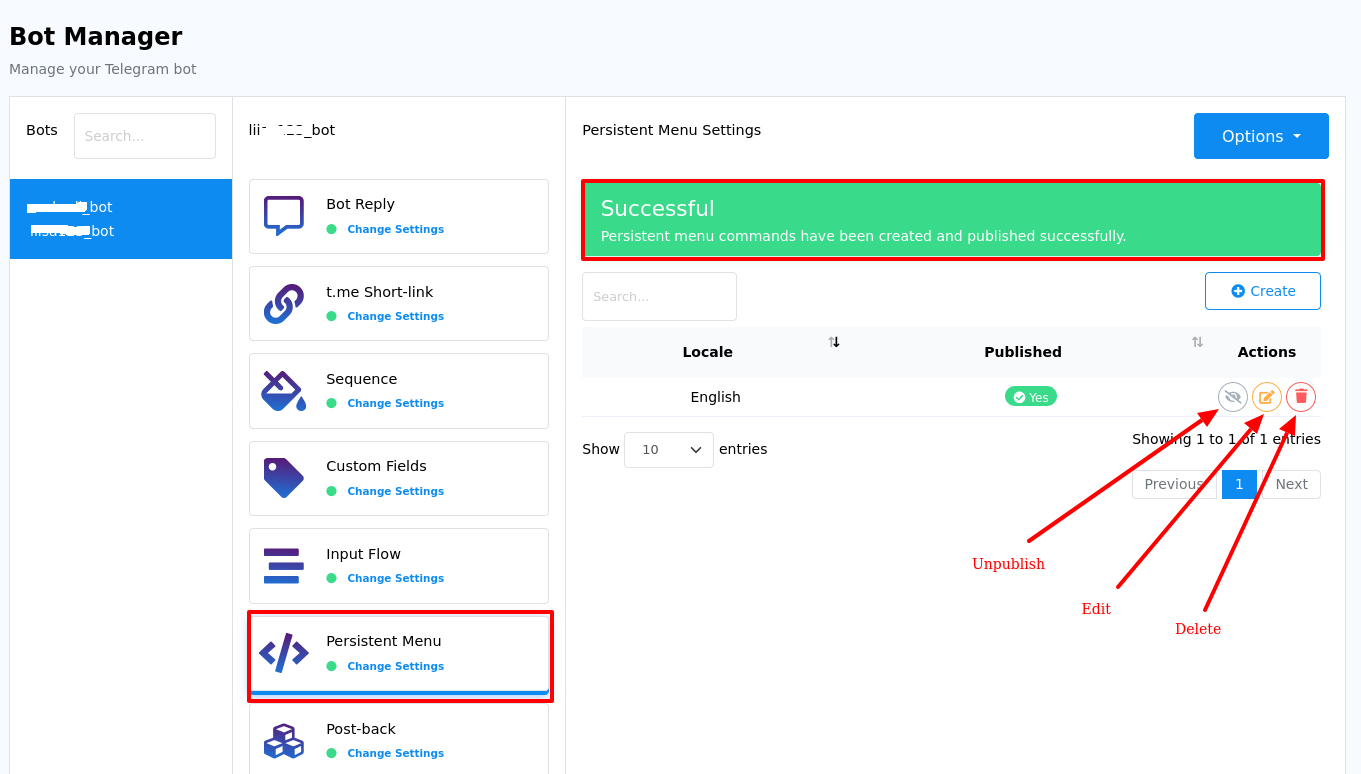Toggle sort order on the Published column
The height and width of the screenshot is (774, 1361).
coord(1197,342)
